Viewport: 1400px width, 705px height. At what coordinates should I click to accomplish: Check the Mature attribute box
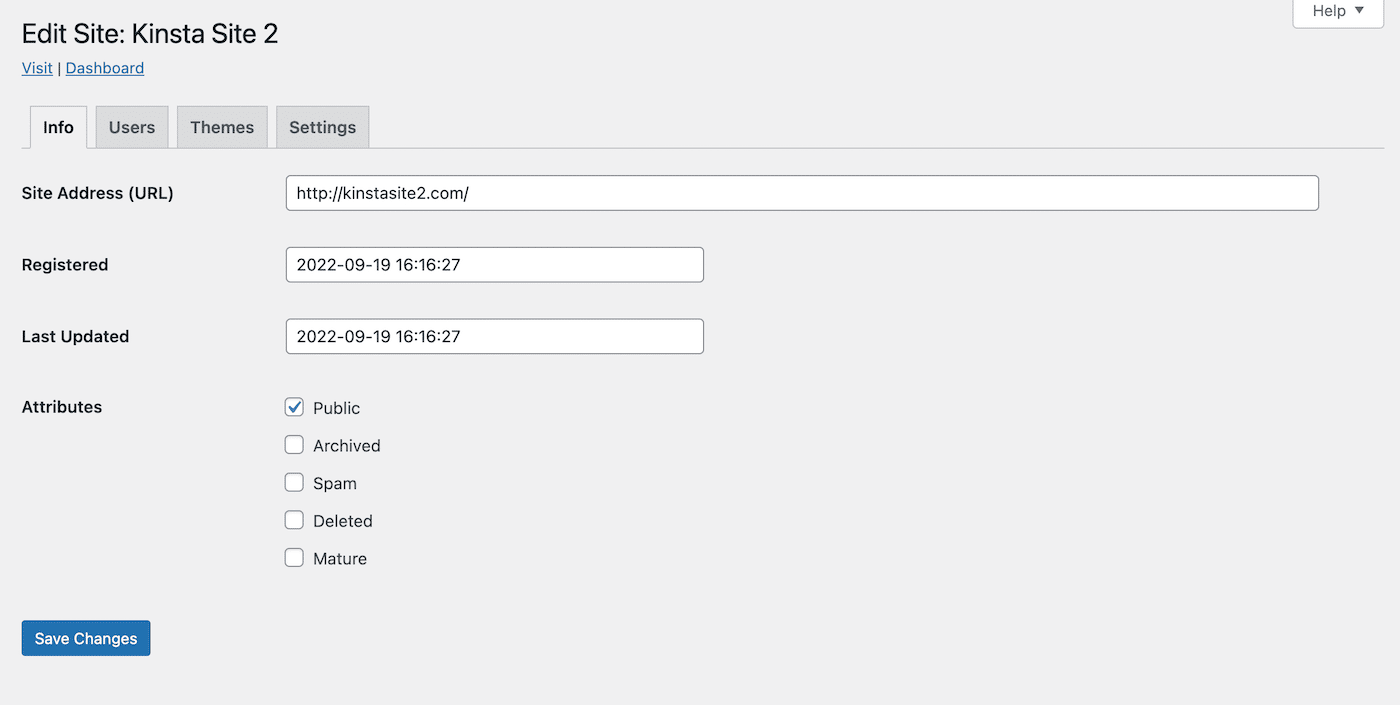pos(294,558)
